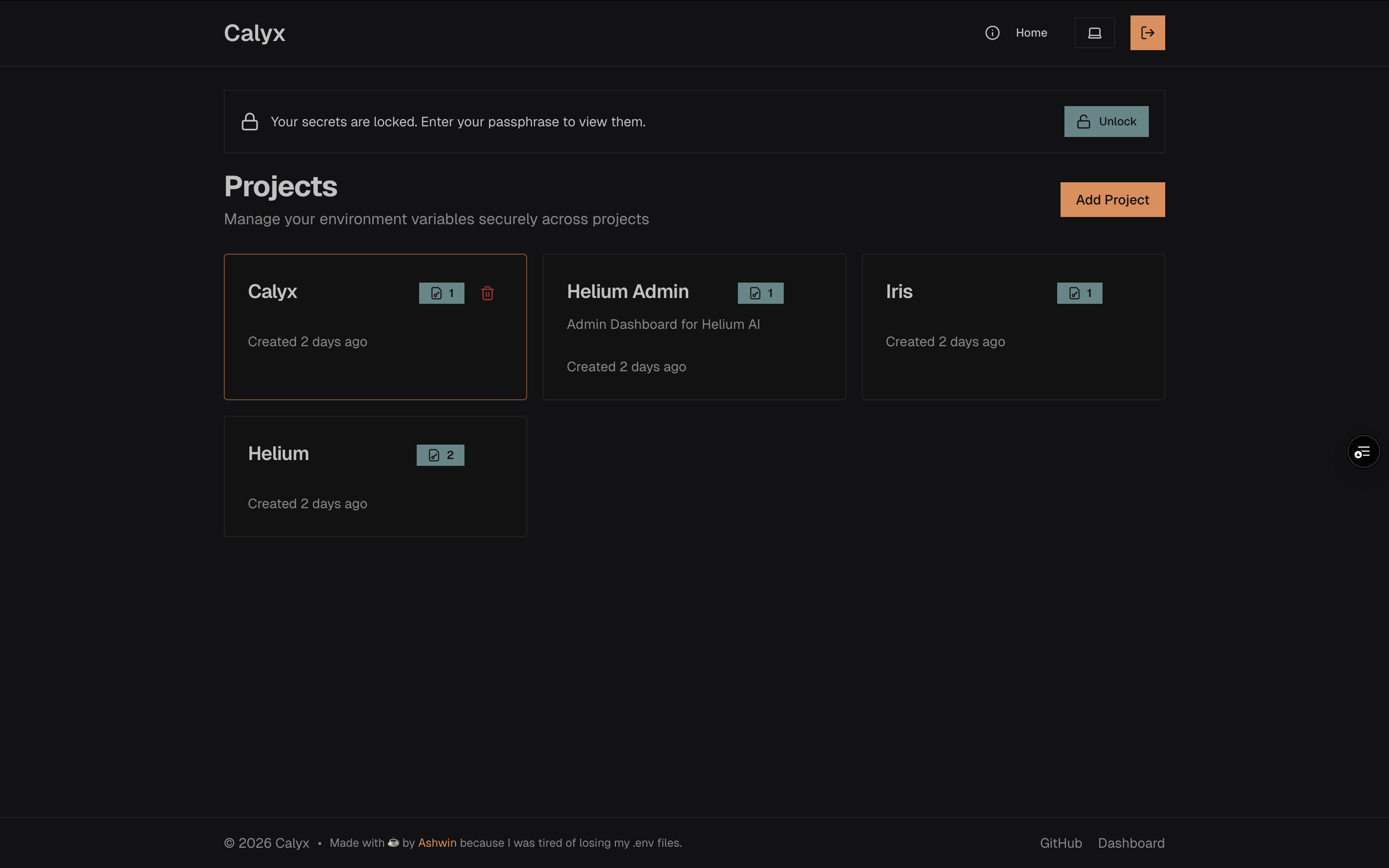This screenshot has height=868, width=1389.
Task: Click the info icon next to Home
Action: [x=992, y=33]
